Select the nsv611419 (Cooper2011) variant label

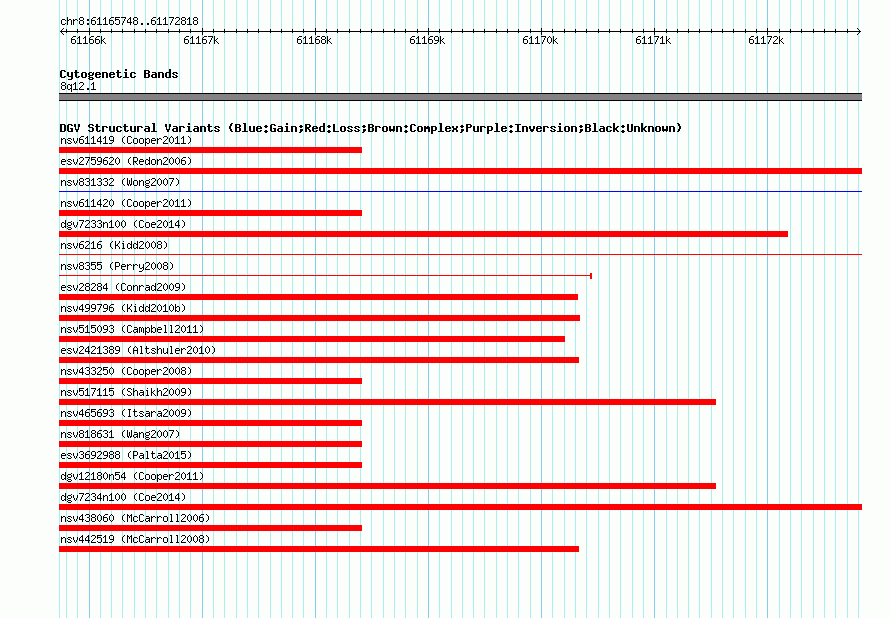[126, 140]
